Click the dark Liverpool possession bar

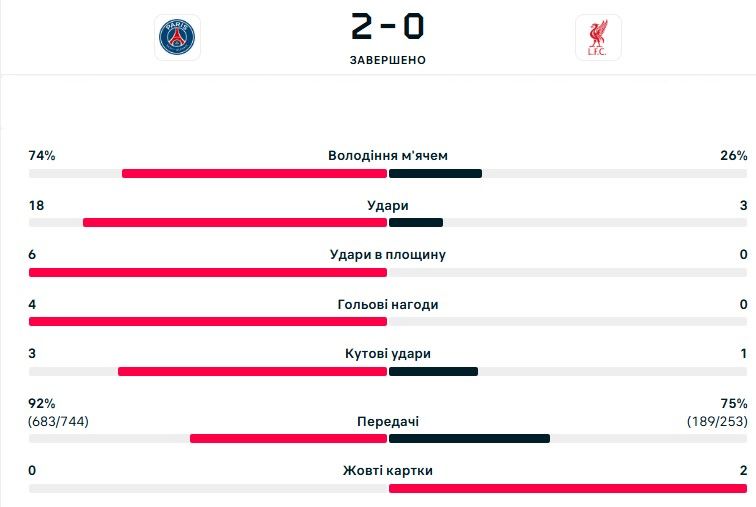point(435,173)
